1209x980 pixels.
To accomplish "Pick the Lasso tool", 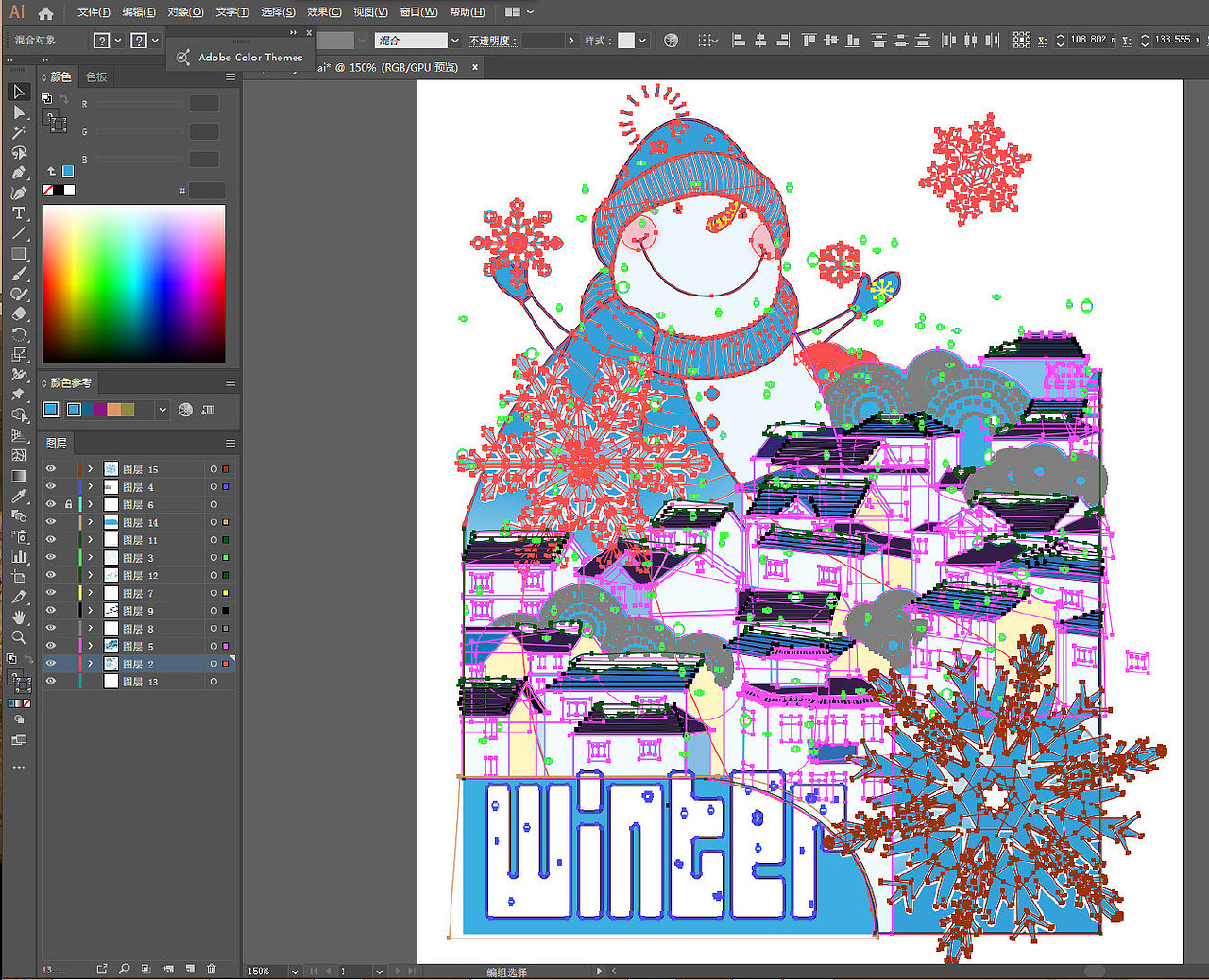I will (19, 153).
